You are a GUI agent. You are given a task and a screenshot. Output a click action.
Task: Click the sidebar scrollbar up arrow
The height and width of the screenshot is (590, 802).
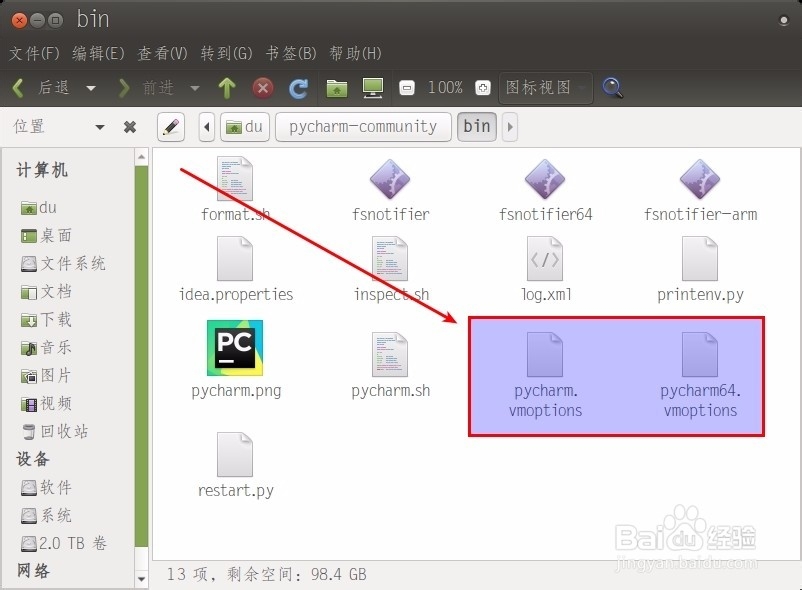[x=142, y=156]
